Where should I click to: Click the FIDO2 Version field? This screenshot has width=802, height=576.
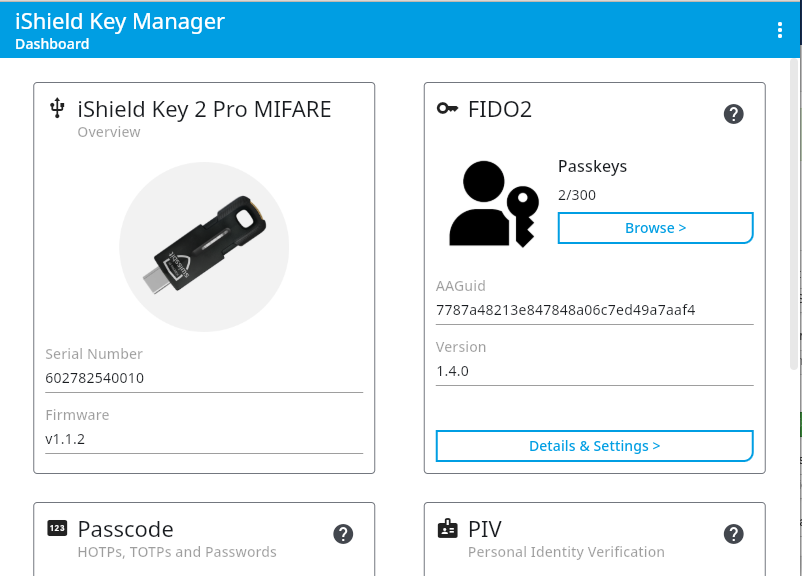coord(594,371)
